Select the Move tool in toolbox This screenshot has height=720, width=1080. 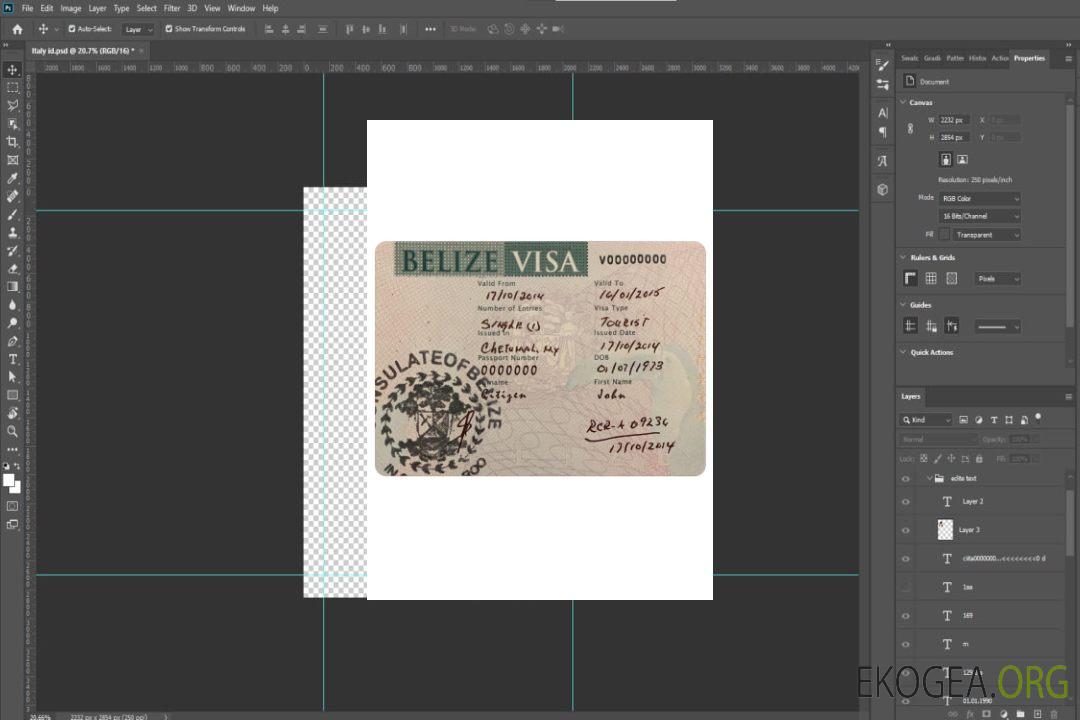pyautogui.click(x=12, y=70)
